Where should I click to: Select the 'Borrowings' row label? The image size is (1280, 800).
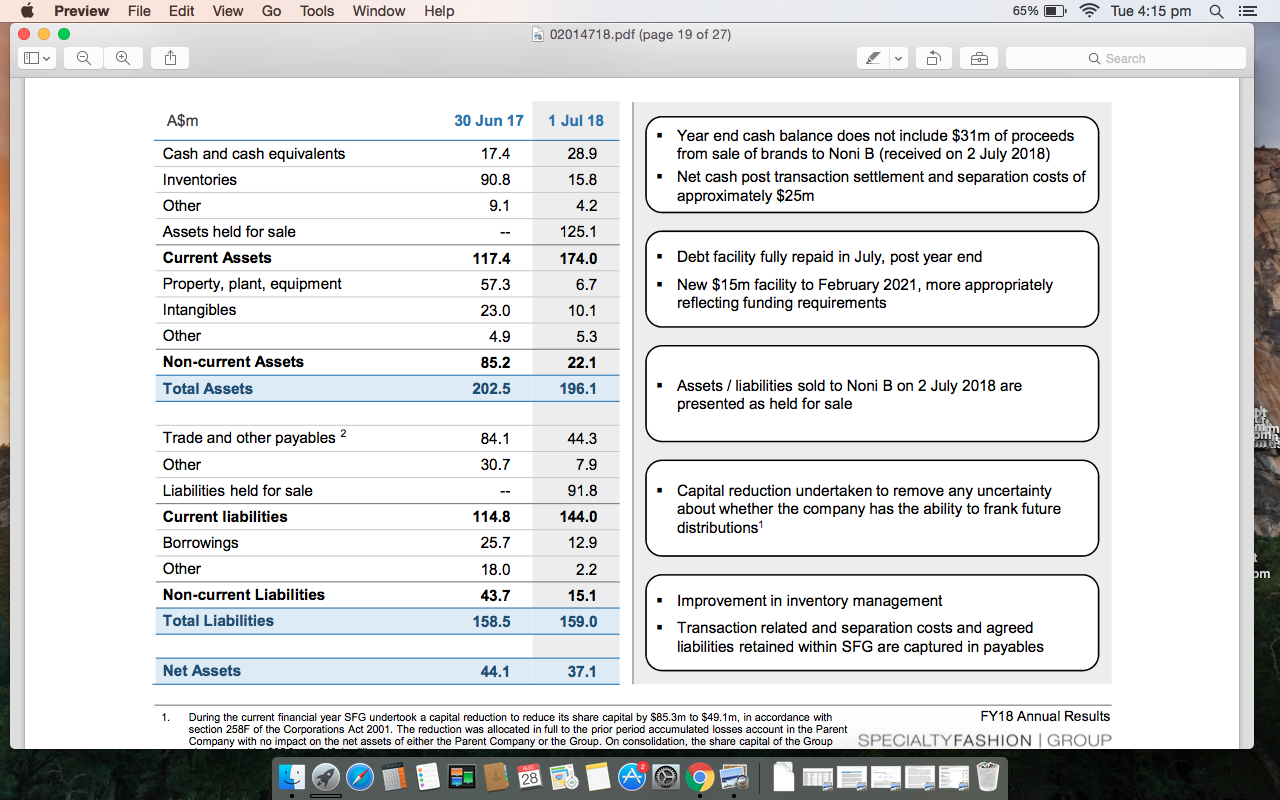point(201,543)
